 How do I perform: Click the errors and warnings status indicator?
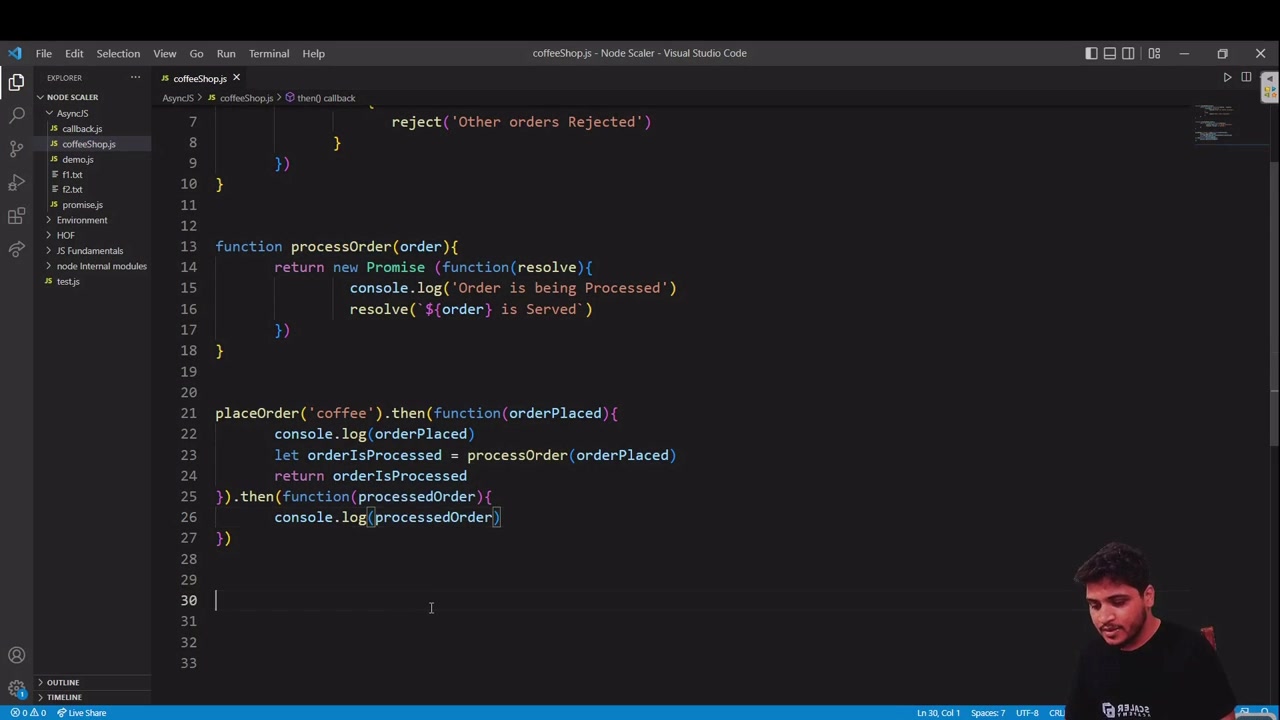pos(28,713)
